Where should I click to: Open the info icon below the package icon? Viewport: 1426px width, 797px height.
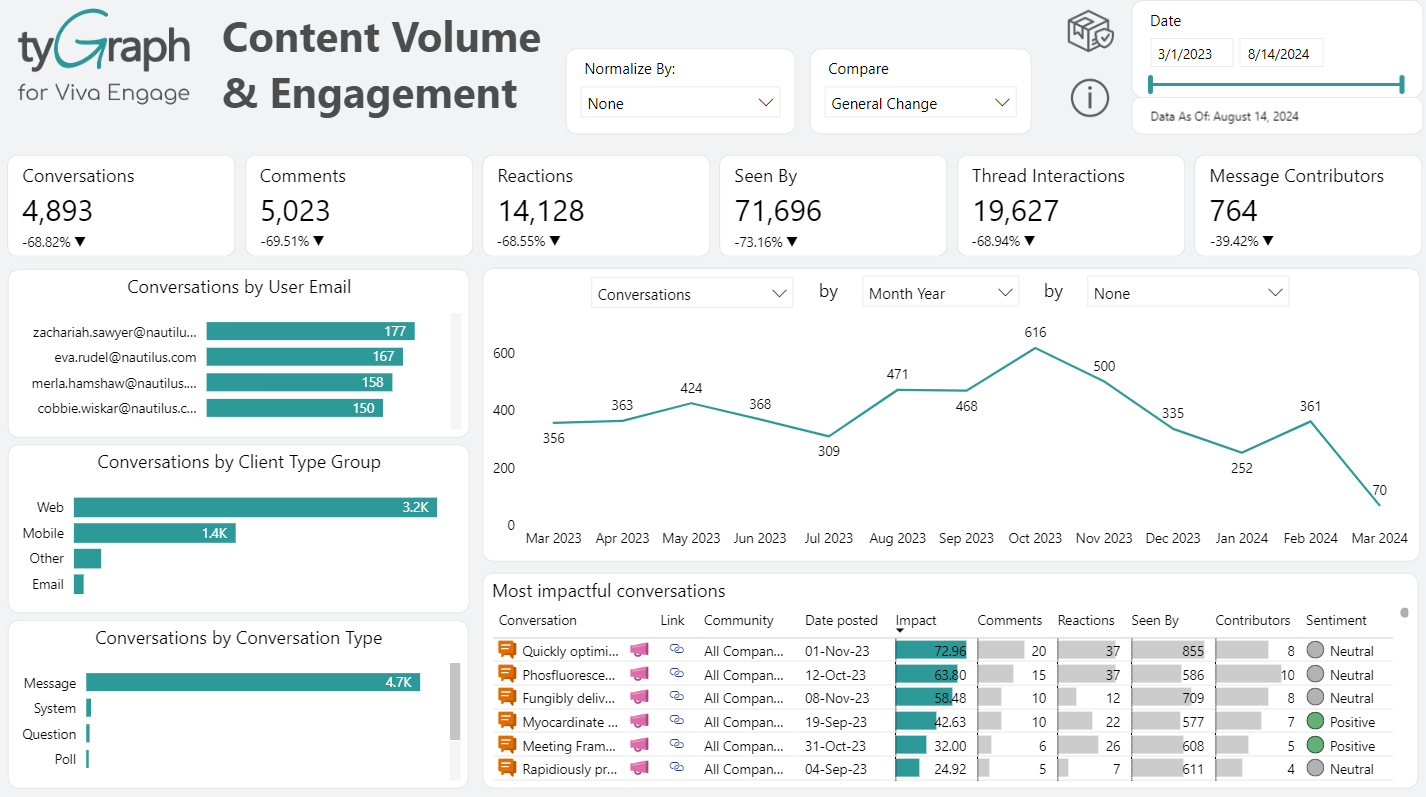point(1089,98)
